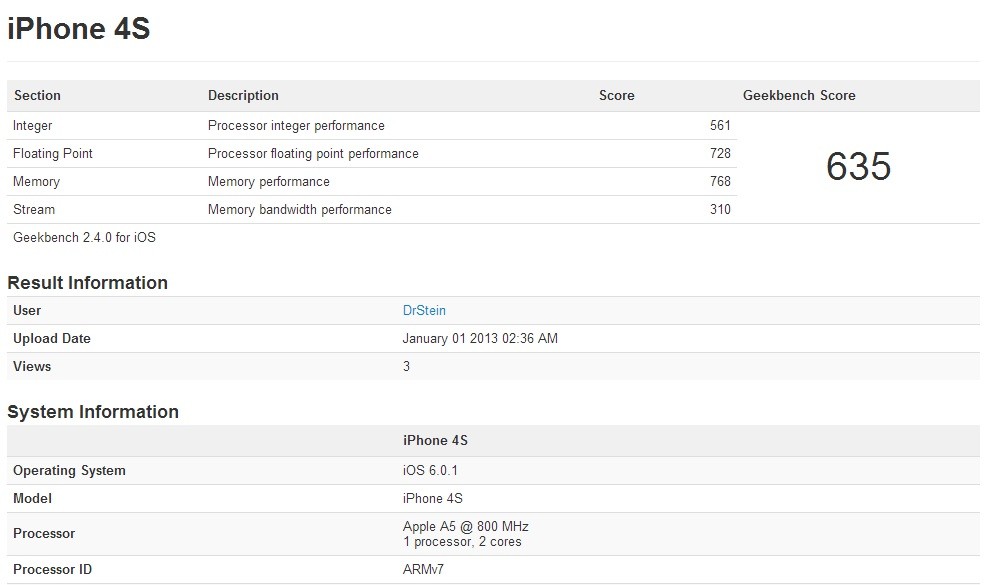Viewport: 993px width, 585px height.
Task: Click the Result Information heading
Action: tap(87, 283)
